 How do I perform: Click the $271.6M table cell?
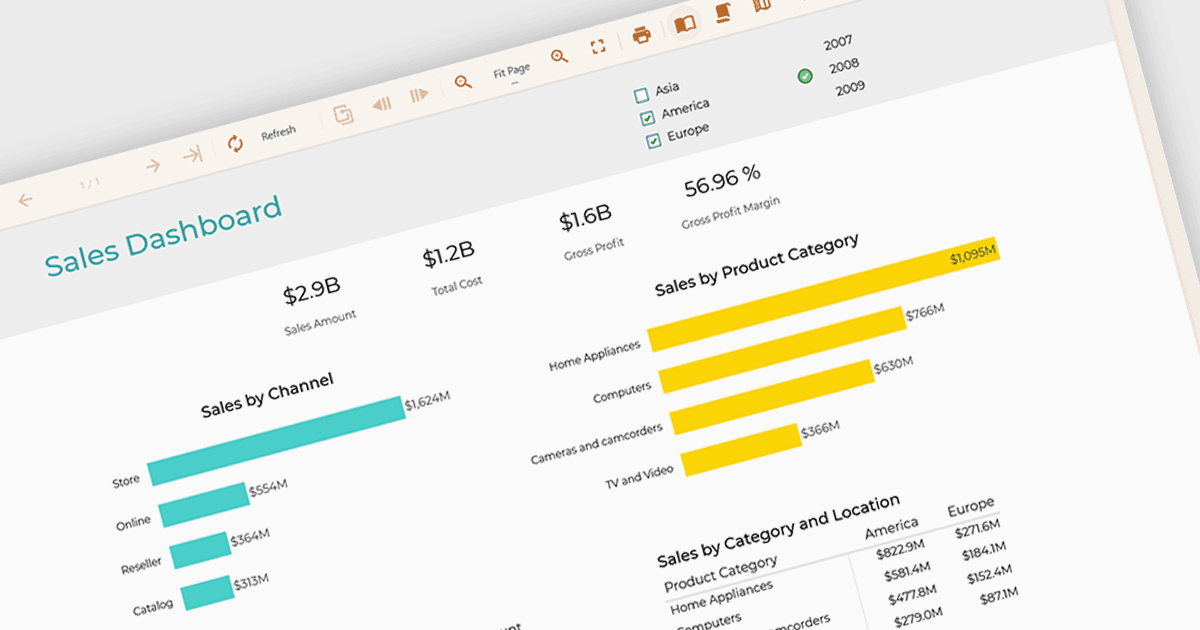pyautogui.click(x=977, y=530)
